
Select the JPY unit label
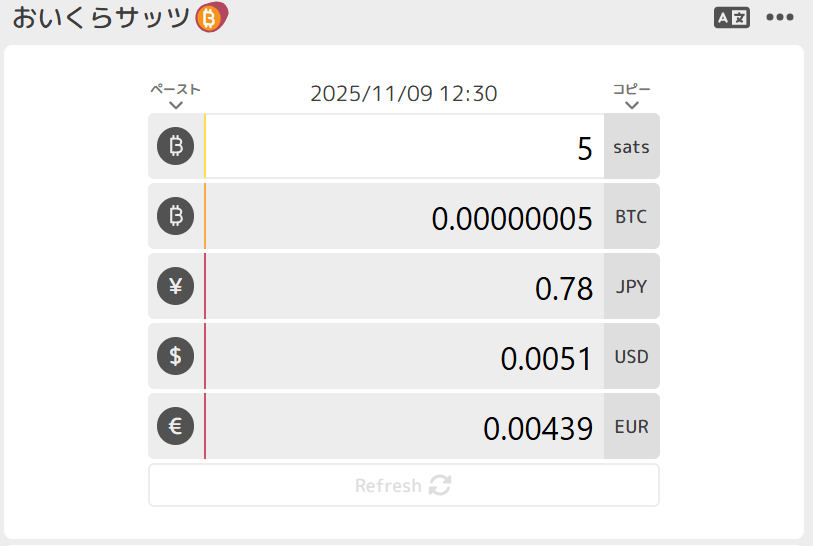(x=631, y=287)
